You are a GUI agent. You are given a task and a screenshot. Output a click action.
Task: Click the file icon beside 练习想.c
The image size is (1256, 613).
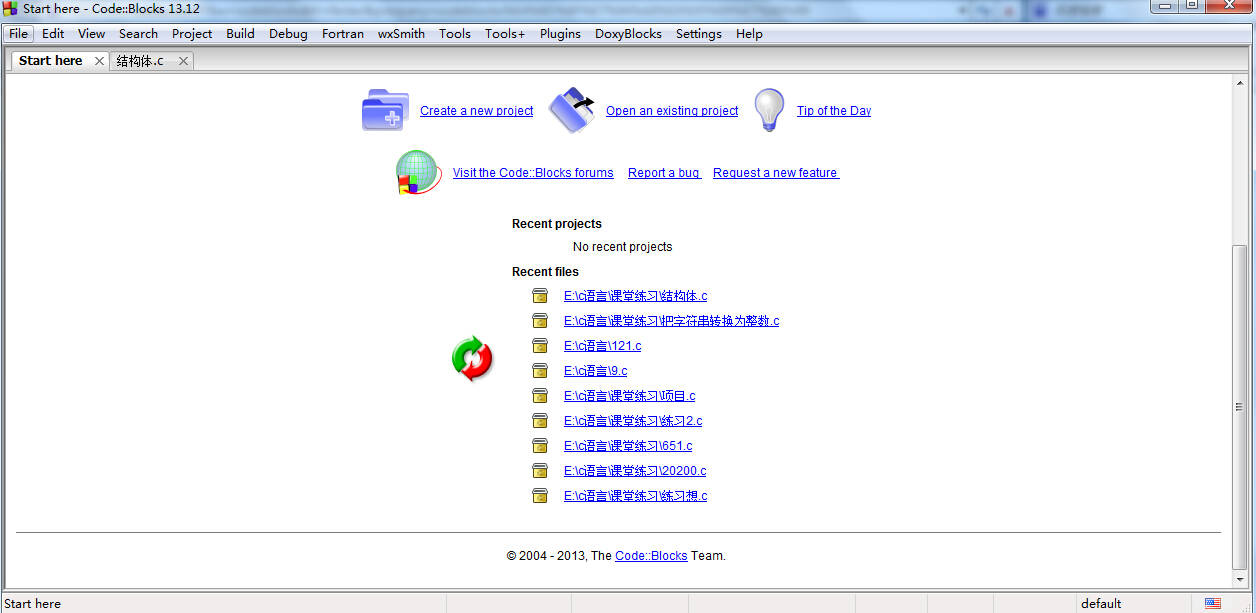[x=540, y=496]
